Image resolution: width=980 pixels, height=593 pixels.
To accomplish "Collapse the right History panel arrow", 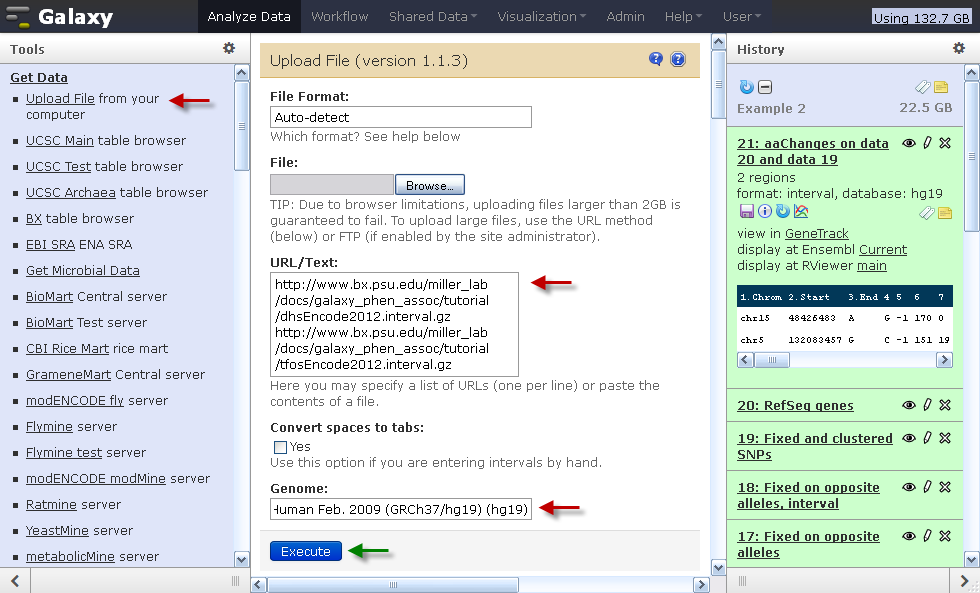I will [965, 581].
